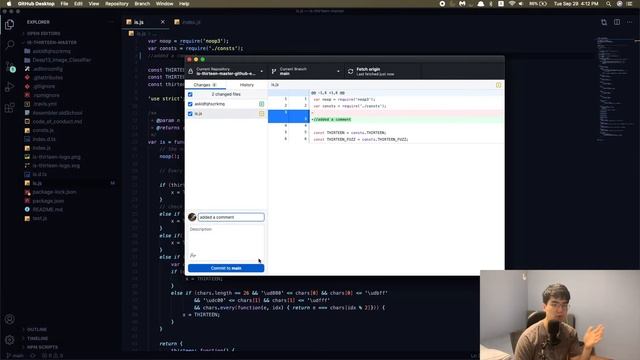Click the volume icon in macOS menu bar
Image resolution: width=640 pixels, height=360 pixels.
[x=521, y=4]
